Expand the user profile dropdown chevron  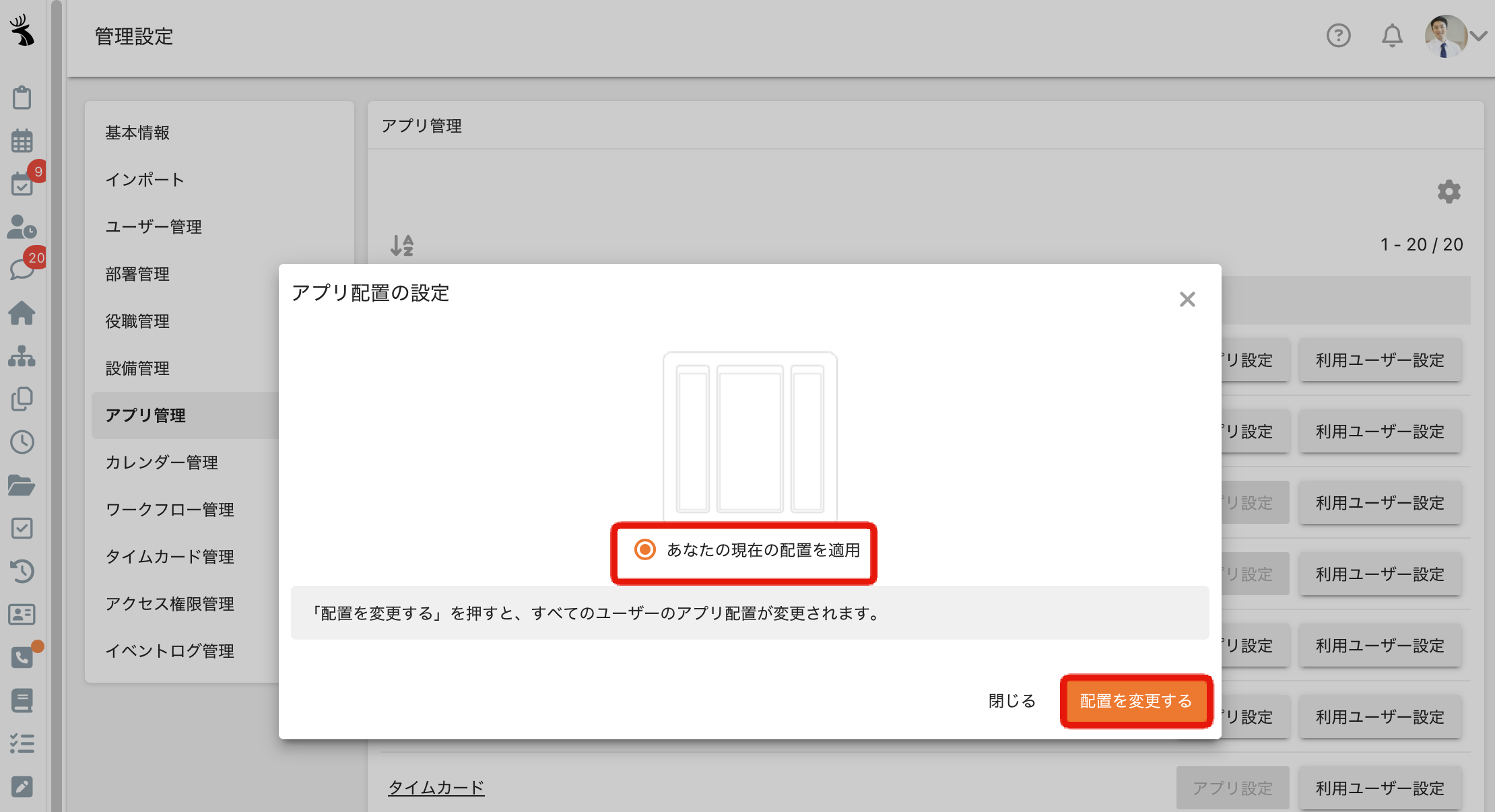coord(1479,36)
